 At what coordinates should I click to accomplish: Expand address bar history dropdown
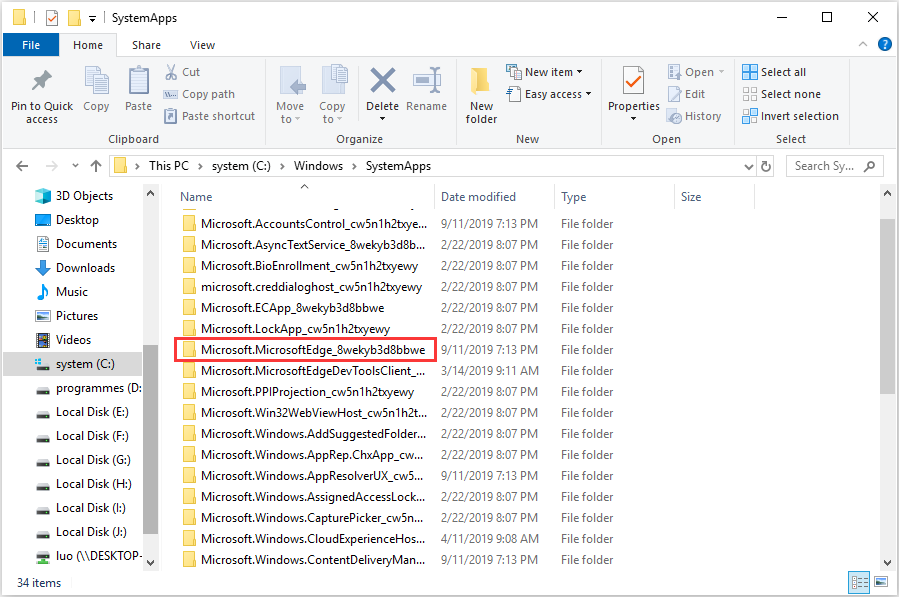(748, 166)
